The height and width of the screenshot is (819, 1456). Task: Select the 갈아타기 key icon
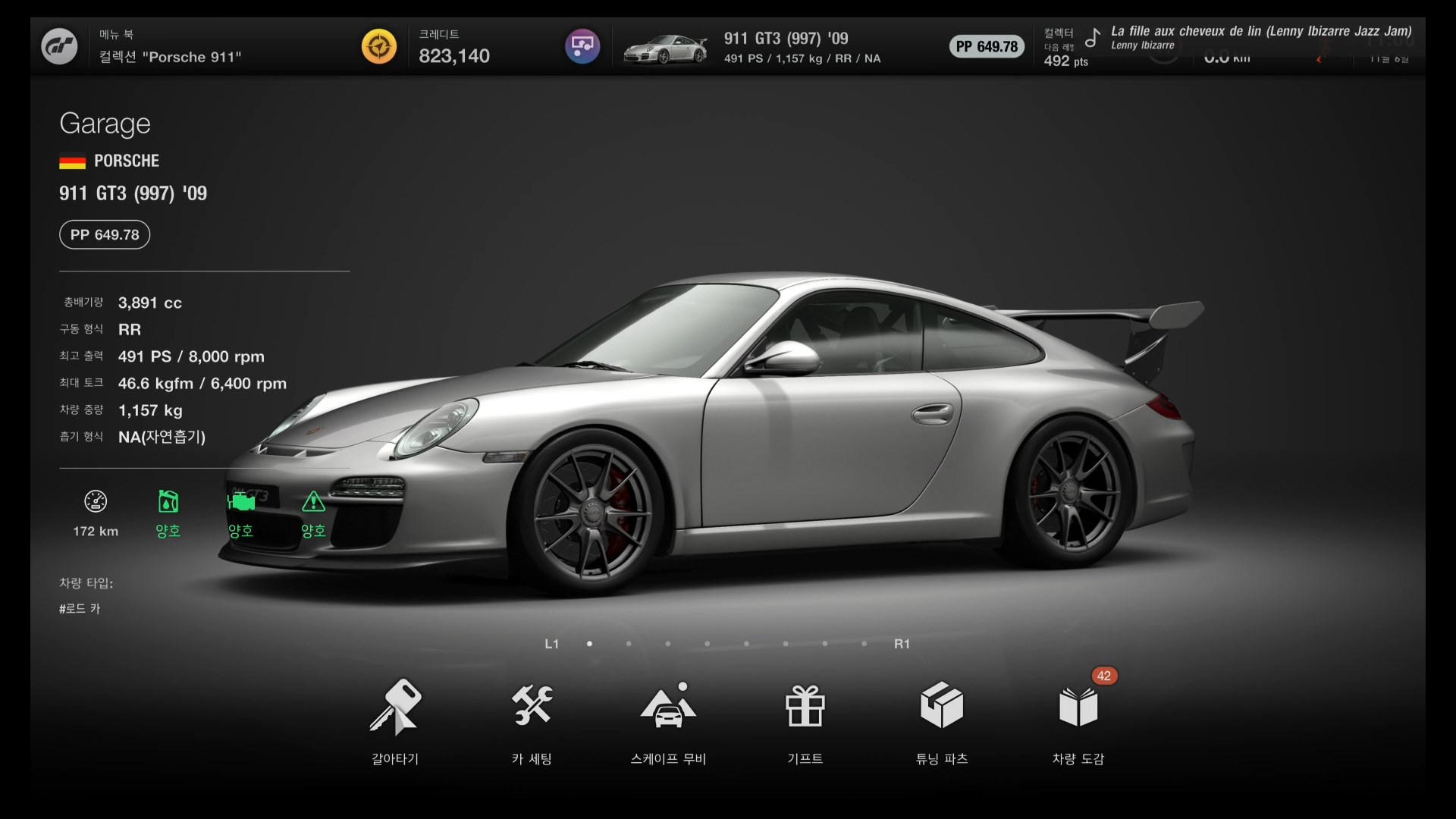[x=395, y=707]
